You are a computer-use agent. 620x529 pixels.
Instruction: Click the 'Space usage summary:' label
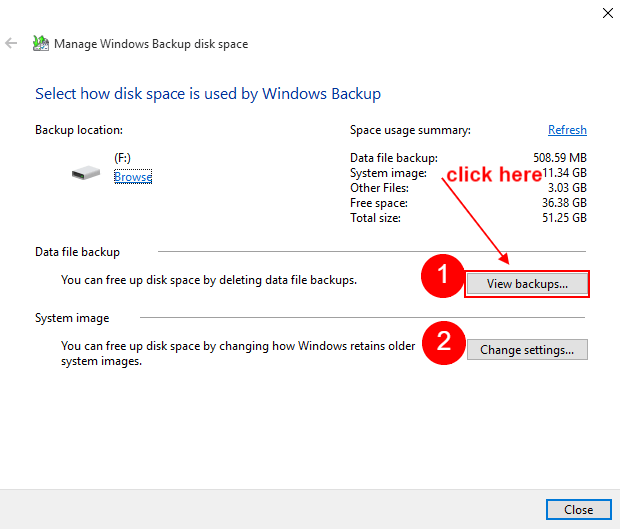pyautogui.click(x=410, y=130)
